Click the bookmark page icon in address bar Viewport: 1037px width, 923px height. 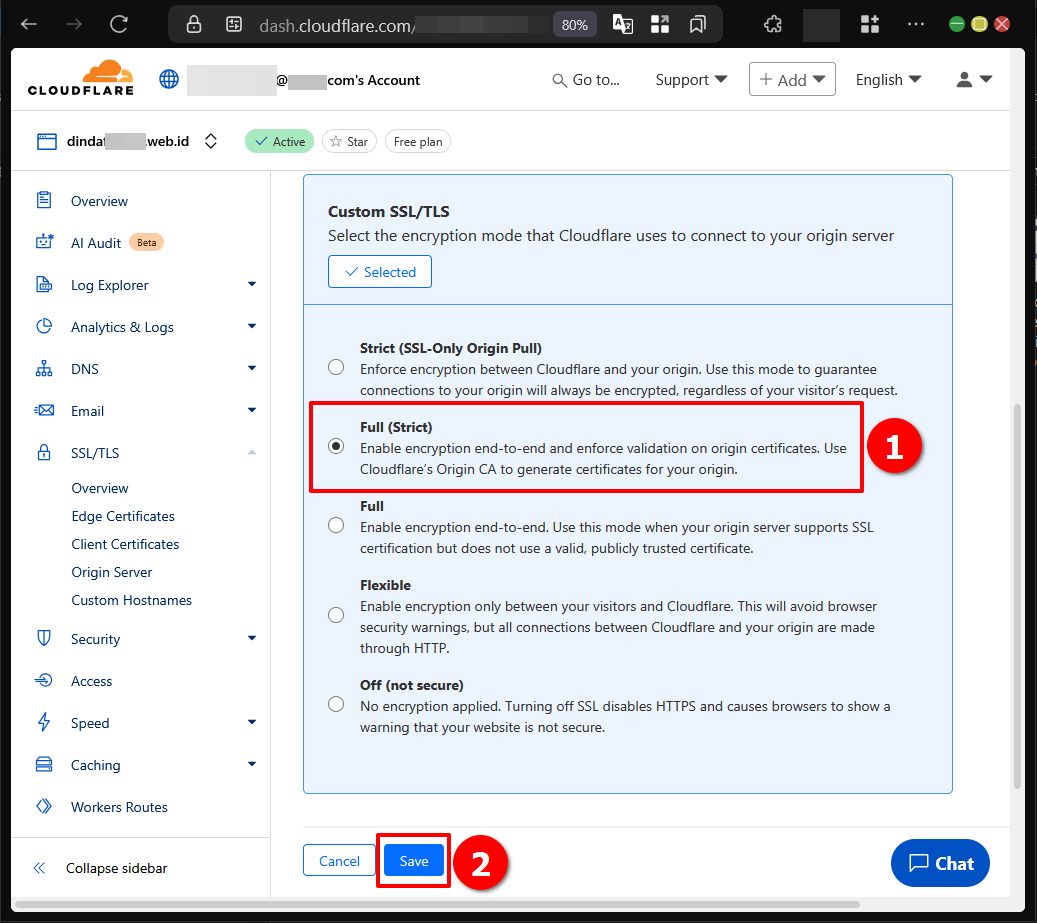(x=697, y=25)
